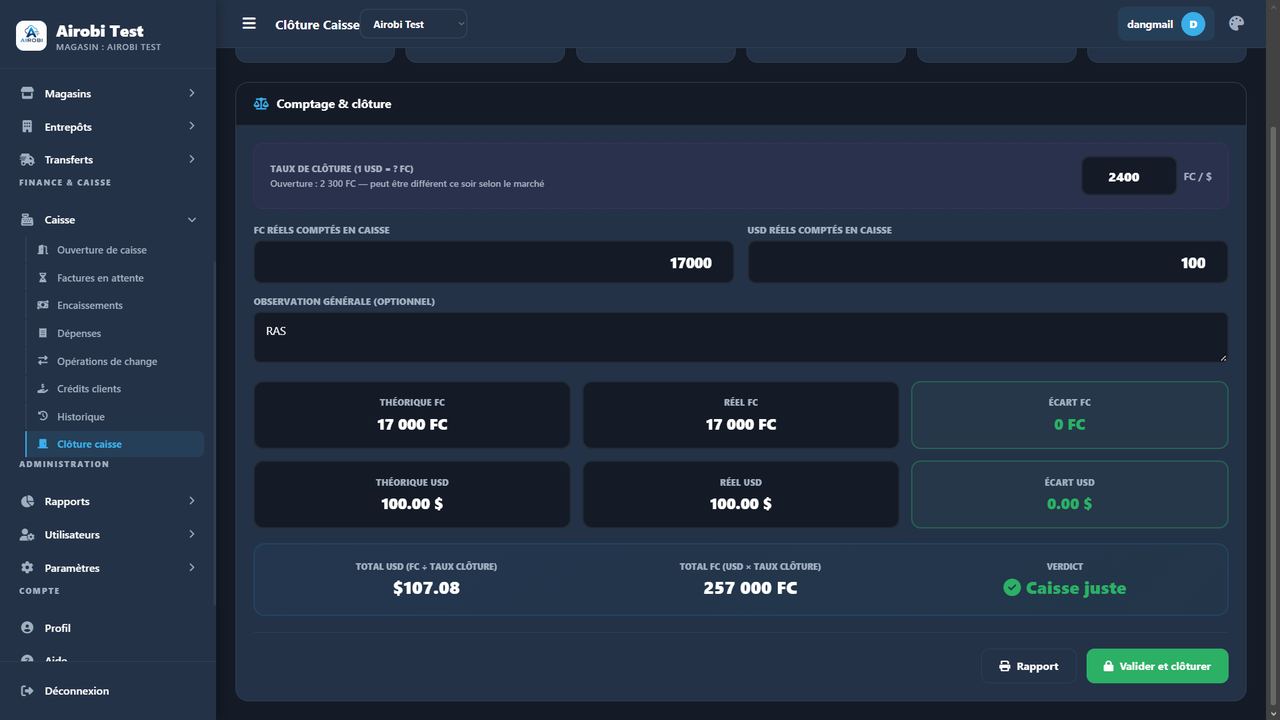
Task: Open Crédits clients menu item
Action: 115,388
